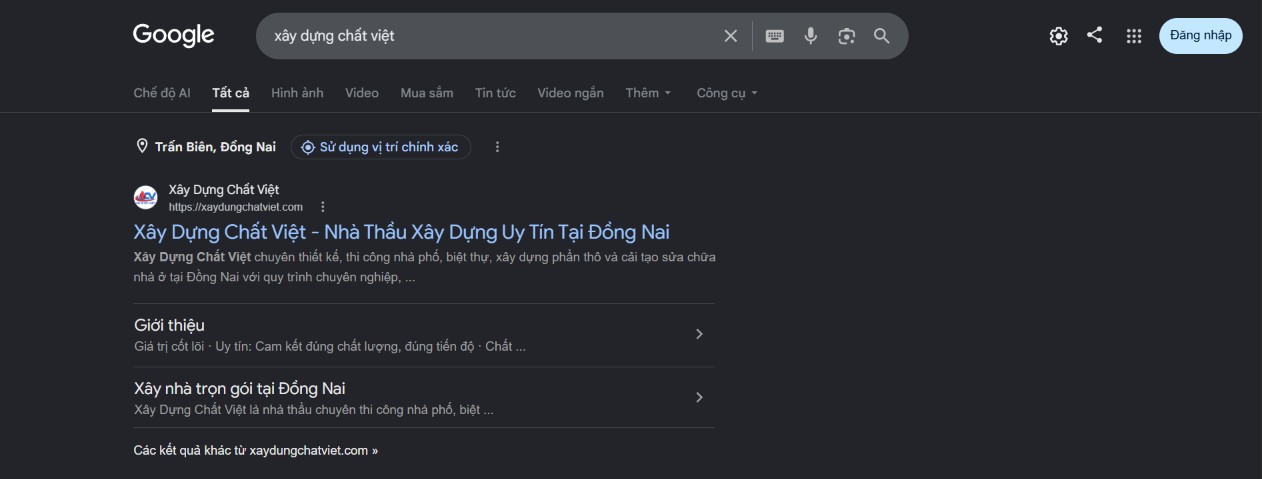Click Các kết quả khác từ xaydungchatviet.com
This screenshot has height=479, width=1262.
pos(256,451)
